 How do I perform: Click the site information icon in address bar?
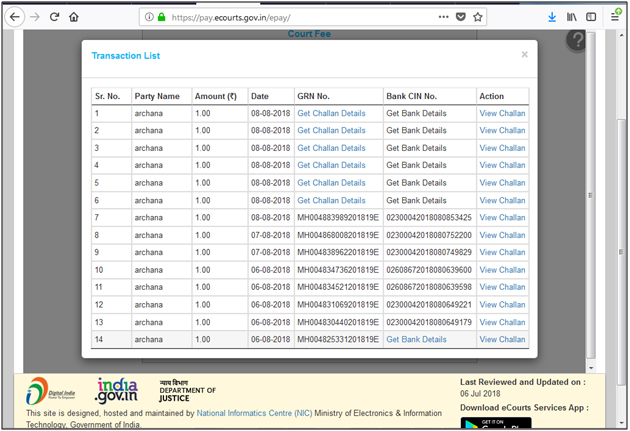[x=149, y=17]
